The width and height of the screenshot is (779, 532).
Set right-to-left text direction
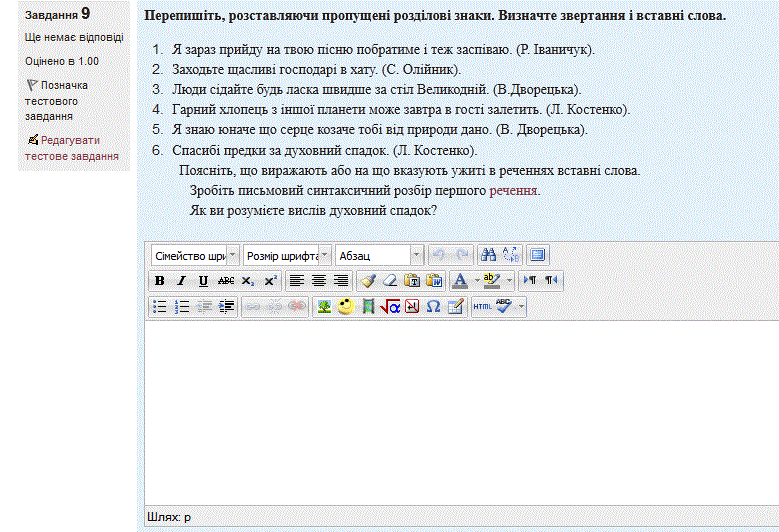551,281
